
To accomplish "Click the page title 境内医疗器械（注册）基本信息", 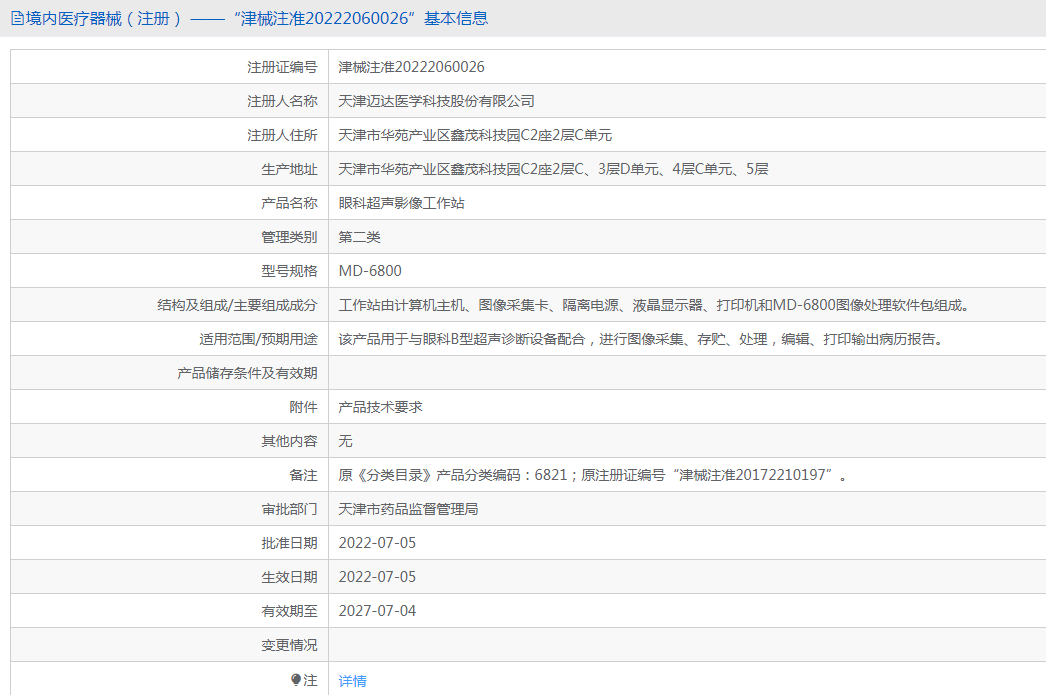I will click(x=257, y=18).
